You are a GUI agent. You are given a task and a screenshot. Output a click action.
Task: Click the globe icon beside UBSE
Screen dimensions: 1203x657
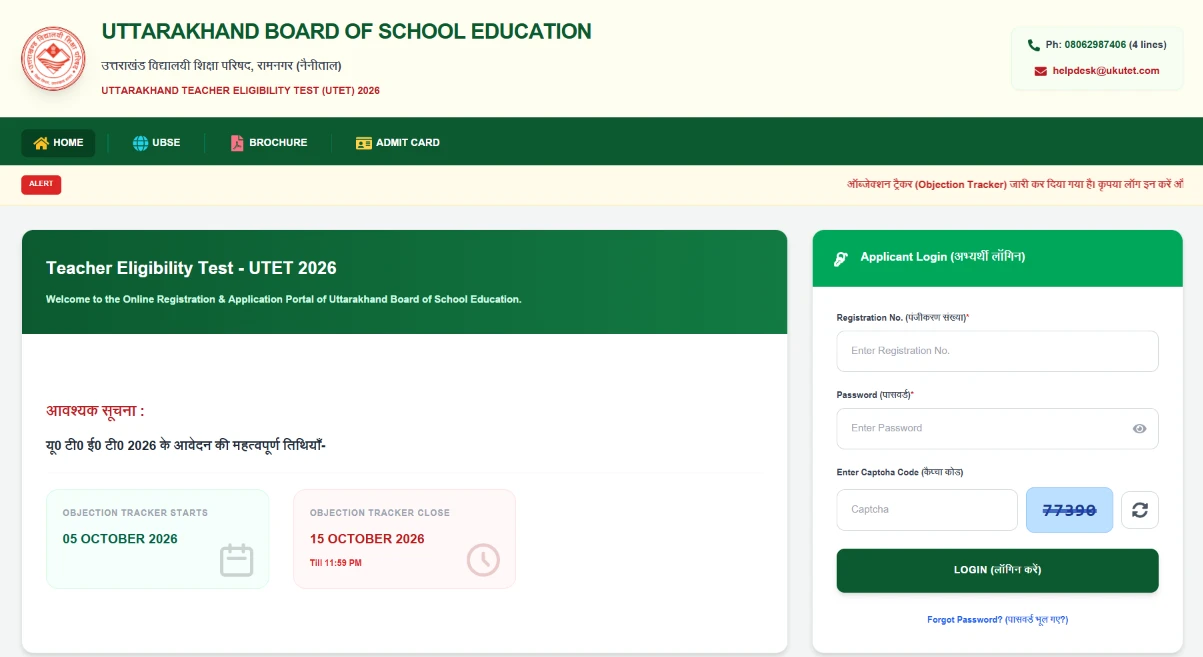140,143
